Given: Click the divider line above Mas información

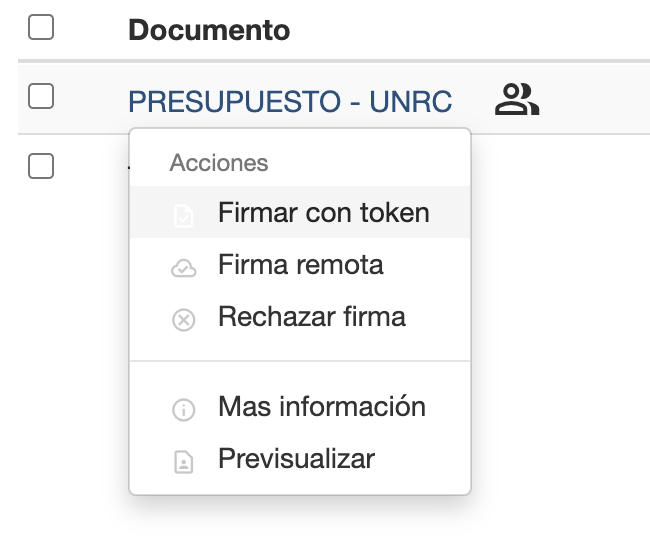Looking at the screenshot, I should point(300,361).
